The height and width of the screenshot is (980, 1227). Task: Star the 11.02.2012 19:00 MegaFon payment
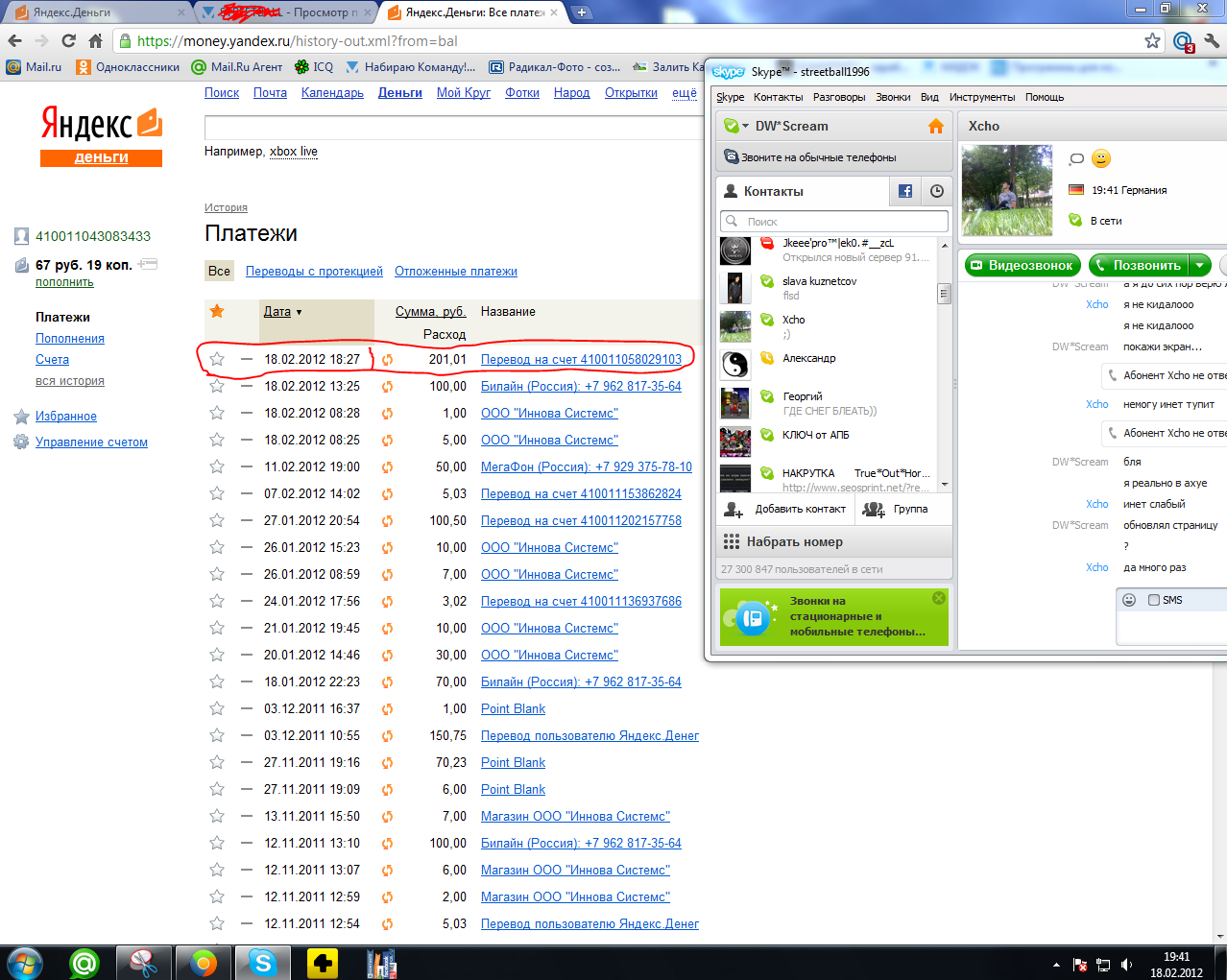pyautogui.click(x=217, y=466)
